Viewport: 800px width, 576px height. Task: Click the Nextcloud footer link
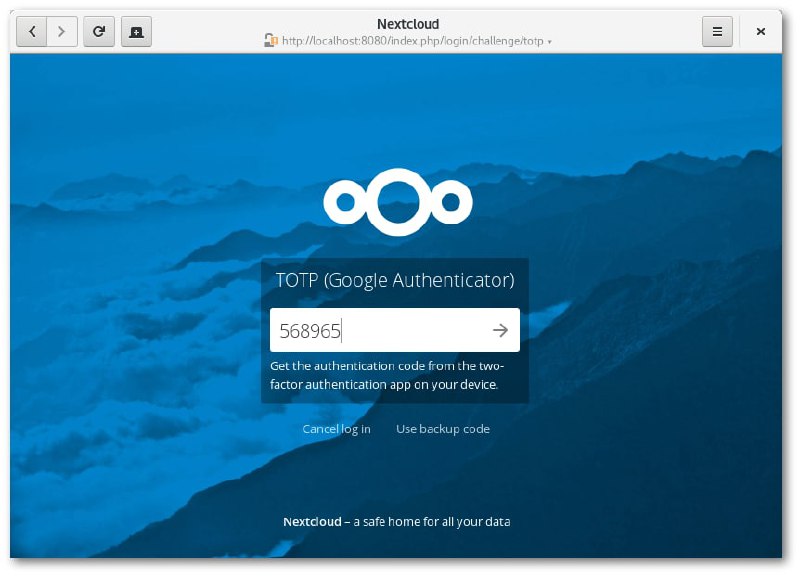(x=312, y=521)
